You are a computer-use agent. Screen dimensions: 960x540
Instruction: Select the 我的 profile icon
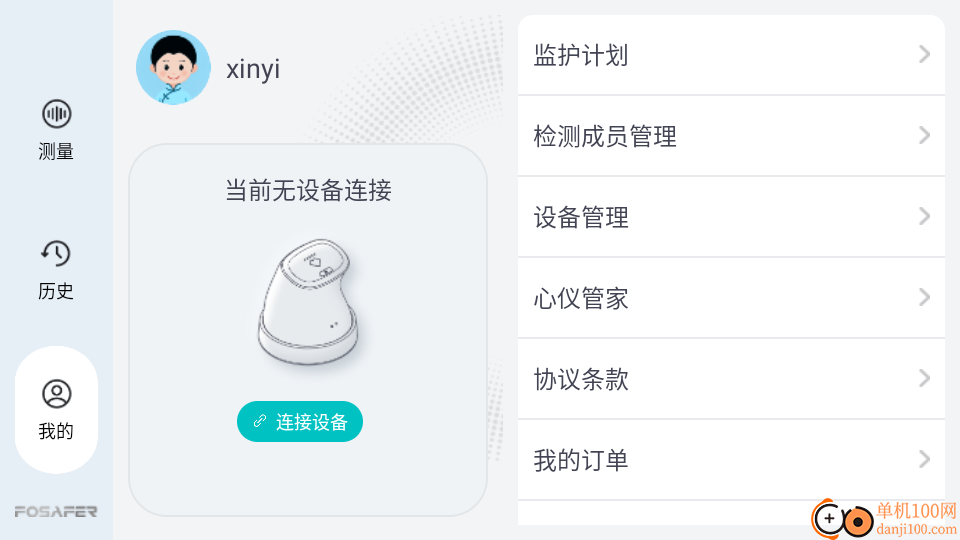pos(56,394)
